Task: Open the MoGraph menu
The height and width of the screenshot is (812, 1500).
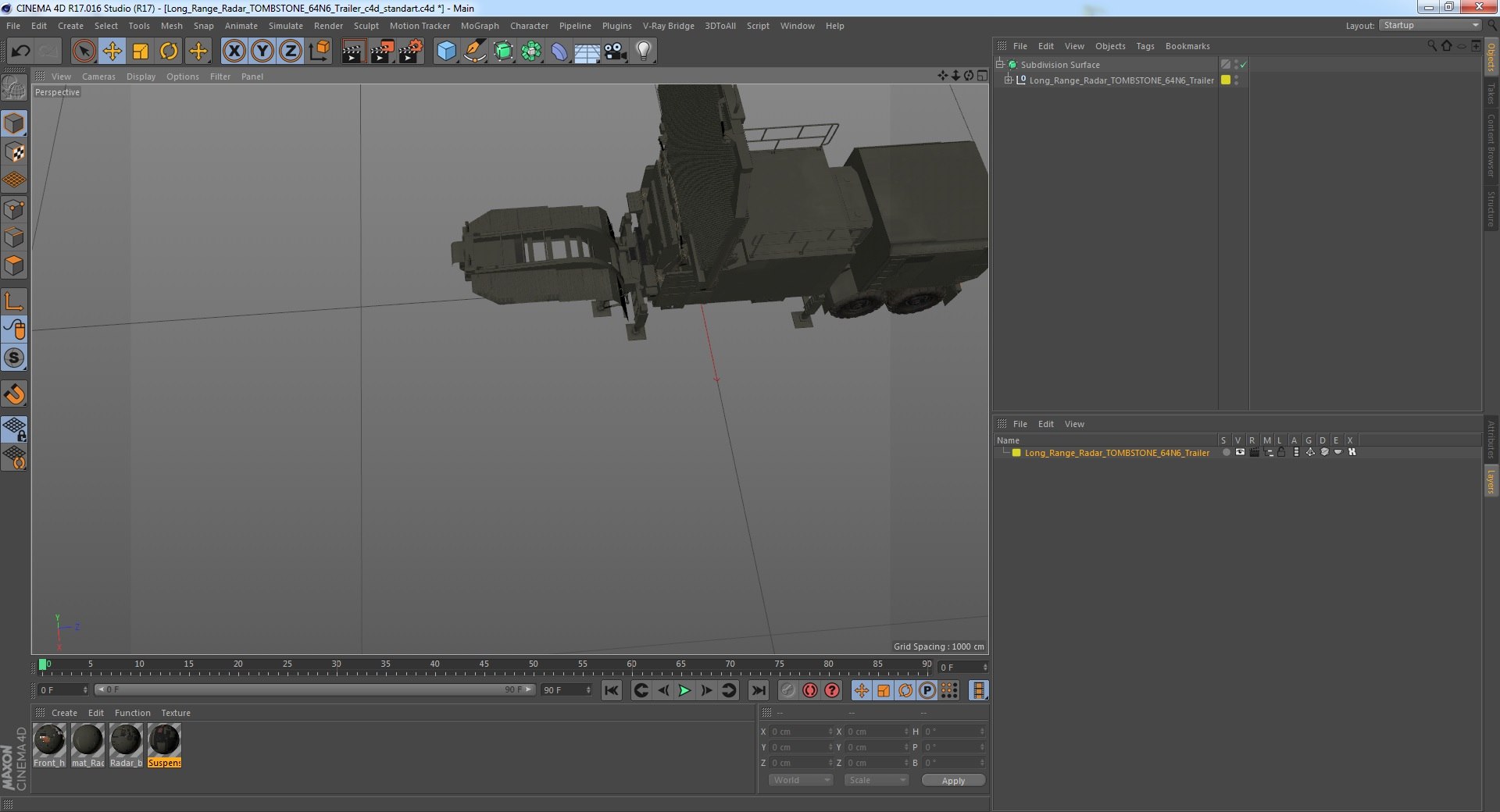Action: tap(479, 26)
